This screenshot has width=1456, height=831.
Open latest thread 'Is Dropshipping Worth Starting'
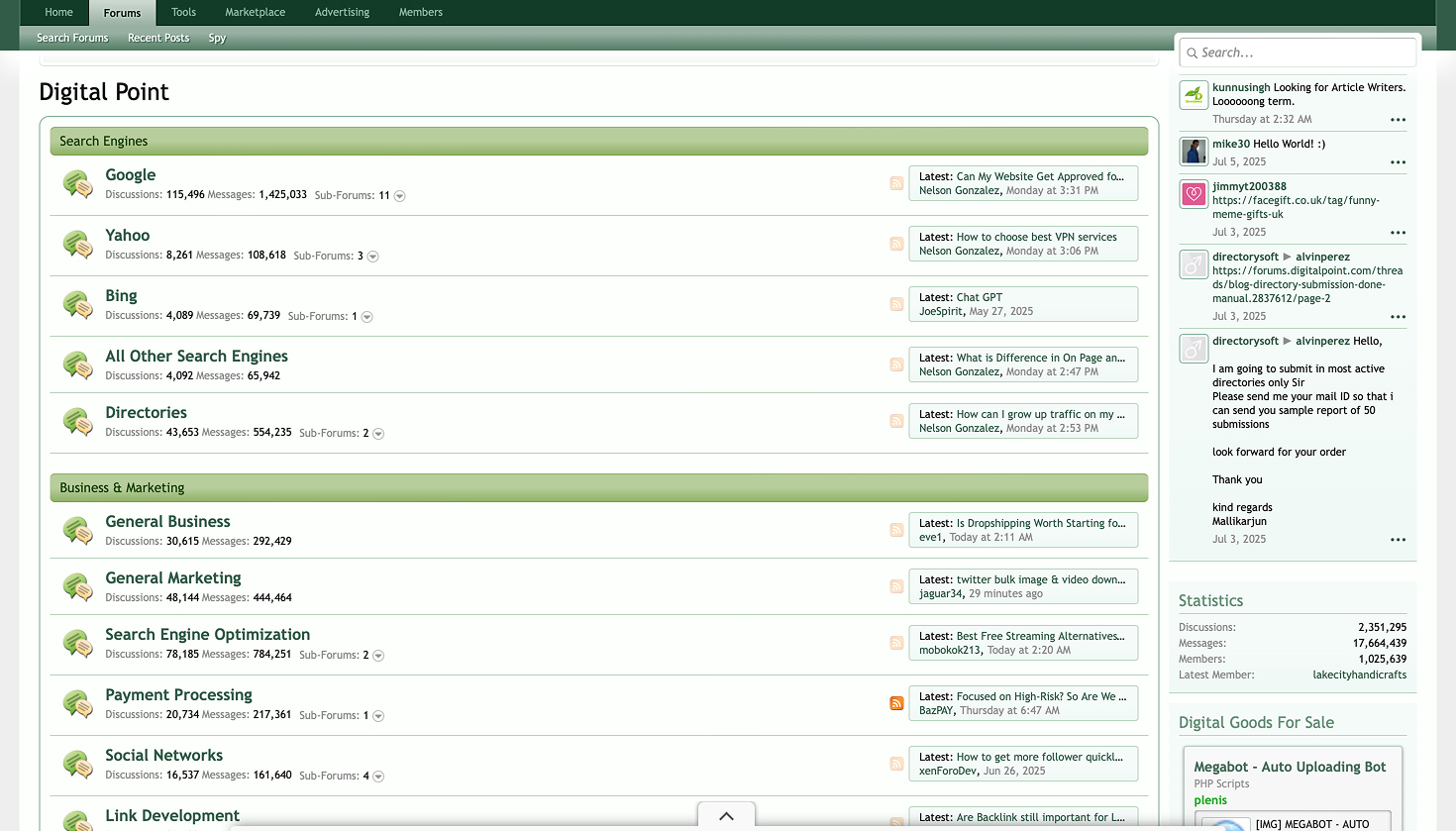[1041, 523]
